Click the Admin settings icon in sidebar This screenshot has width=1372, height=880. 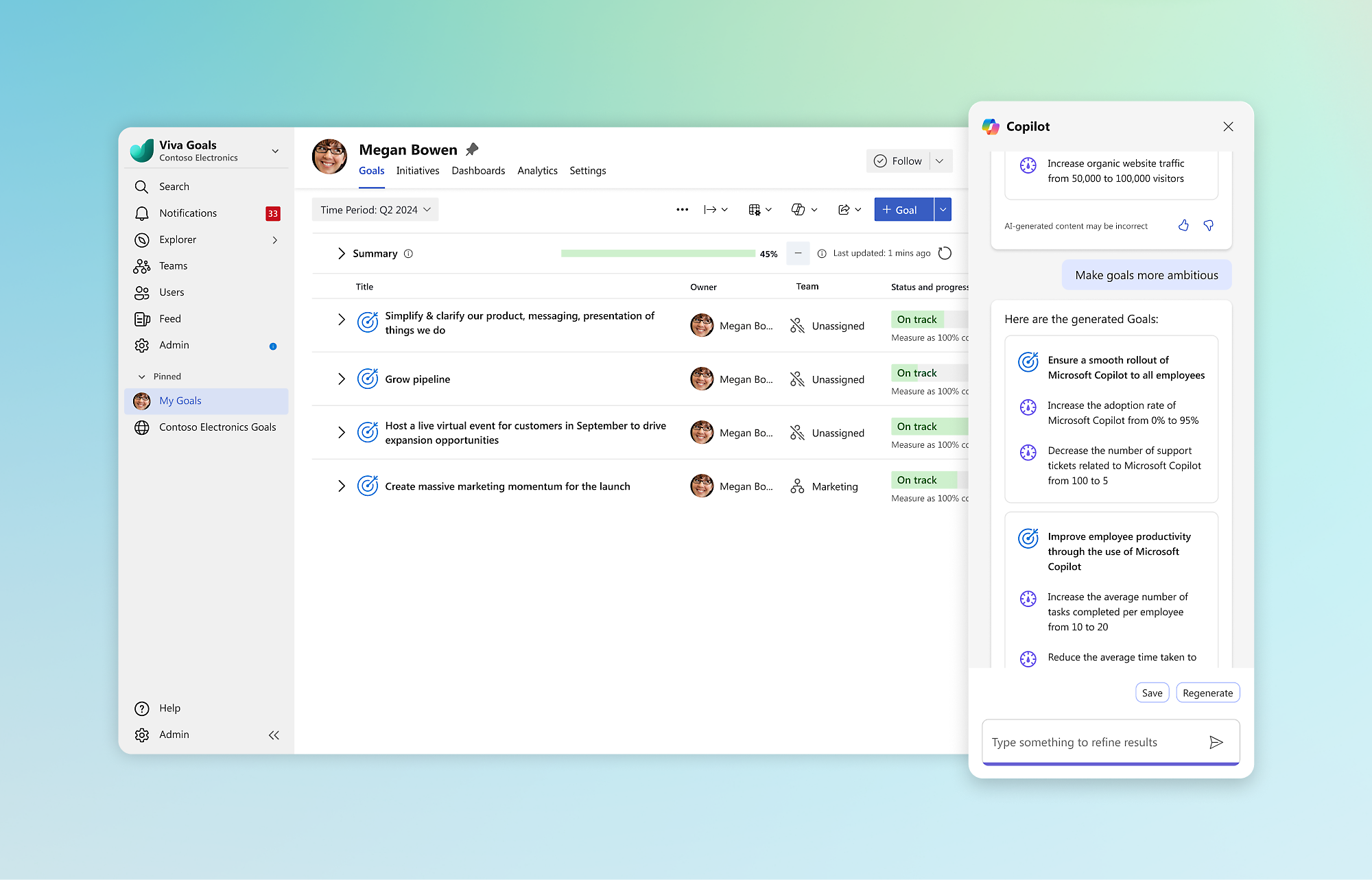(142, 734)
